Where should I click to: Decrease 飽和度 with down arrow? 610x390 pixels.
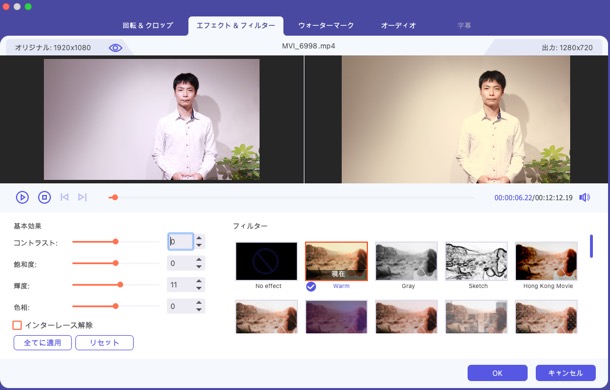(x=199, y=267)
